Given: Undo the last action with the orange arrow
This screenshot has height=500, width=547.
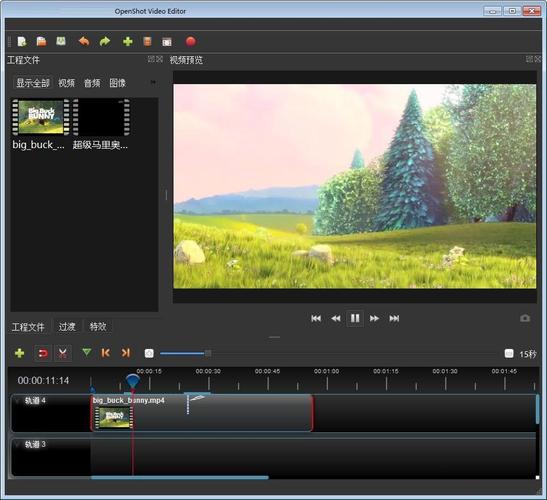Looking at the screenshot, I should click(x=84, y=41).
